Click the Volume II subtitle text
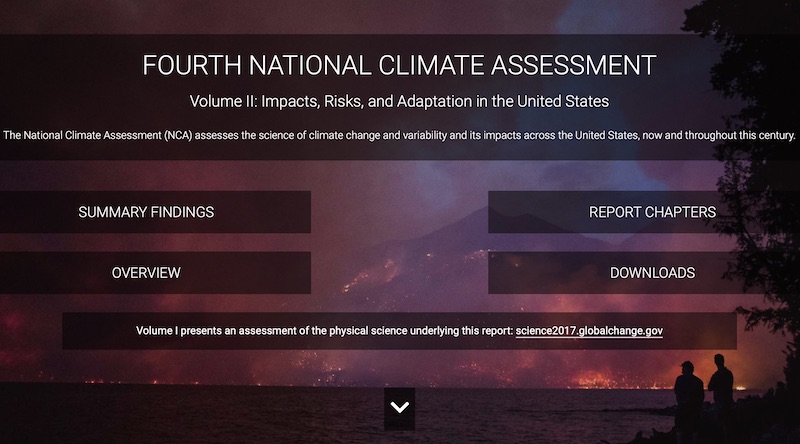800x444 pixels. 399,102
